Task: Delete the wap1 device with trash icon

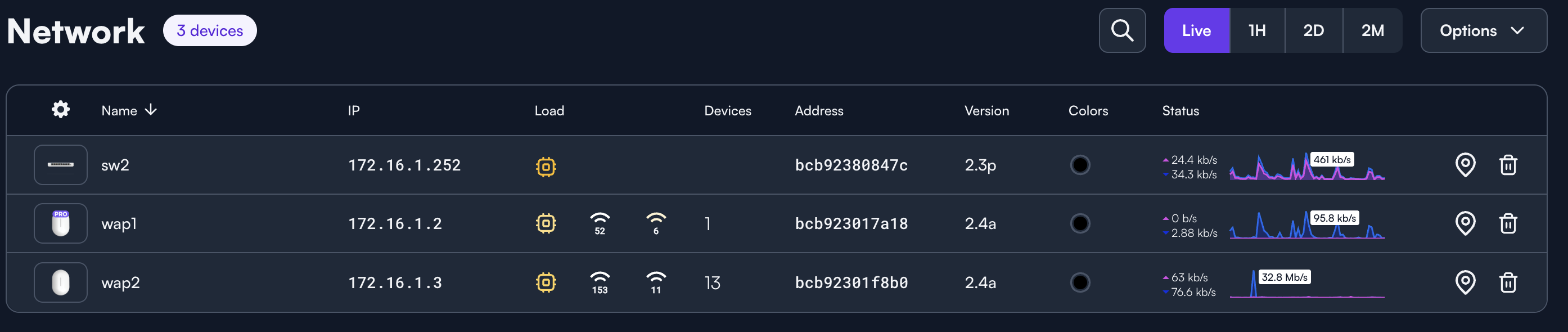Action: (1507, 223)
